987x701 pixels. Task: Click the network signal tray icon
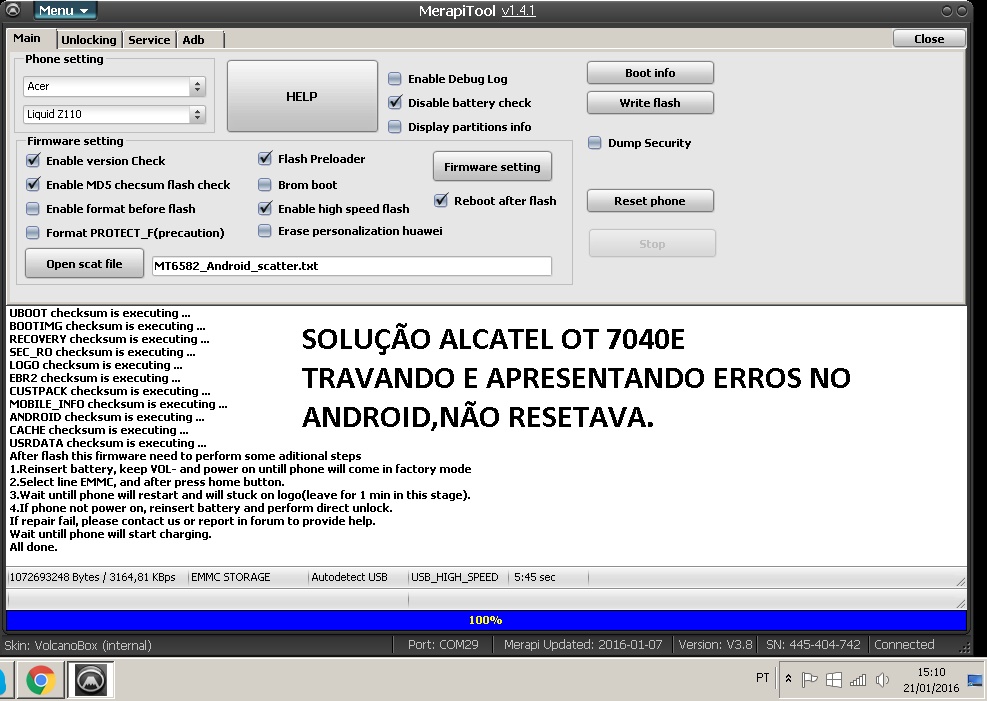tap(857, 680)
